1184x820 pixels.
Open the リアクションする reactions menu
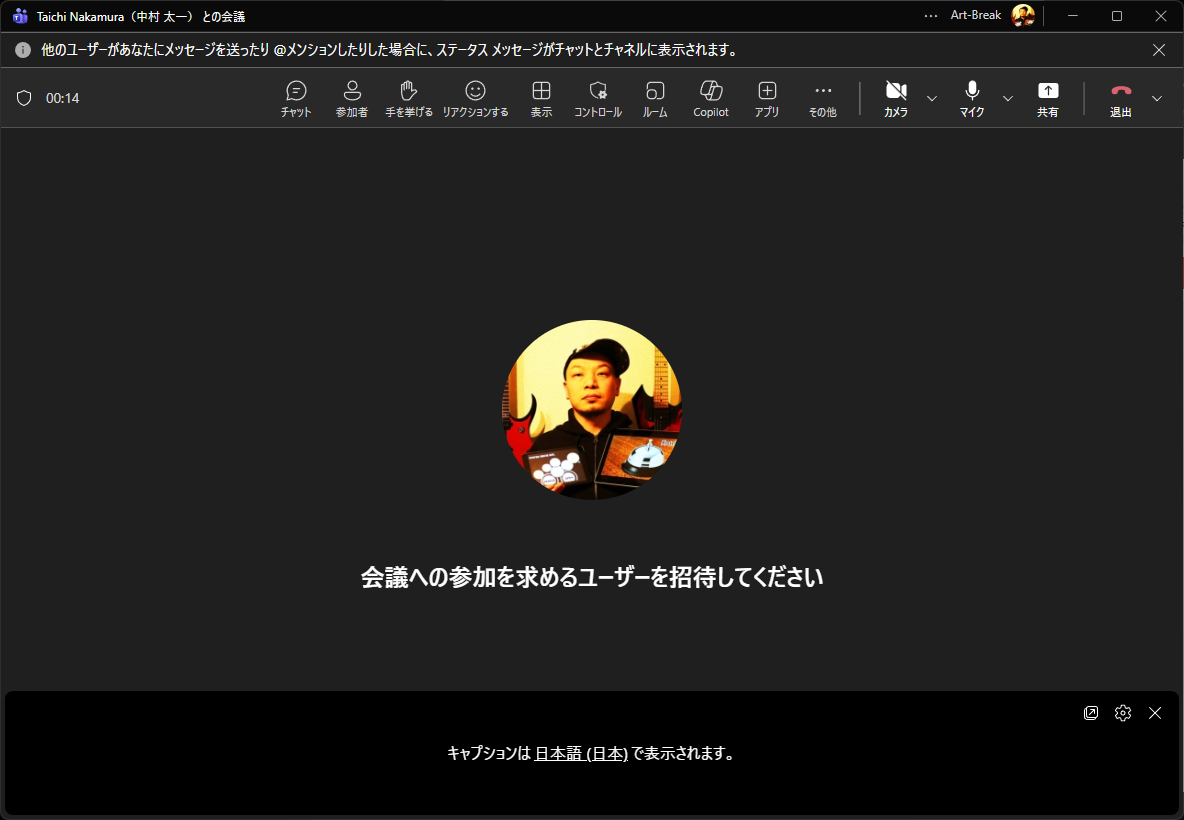[475, 98]
